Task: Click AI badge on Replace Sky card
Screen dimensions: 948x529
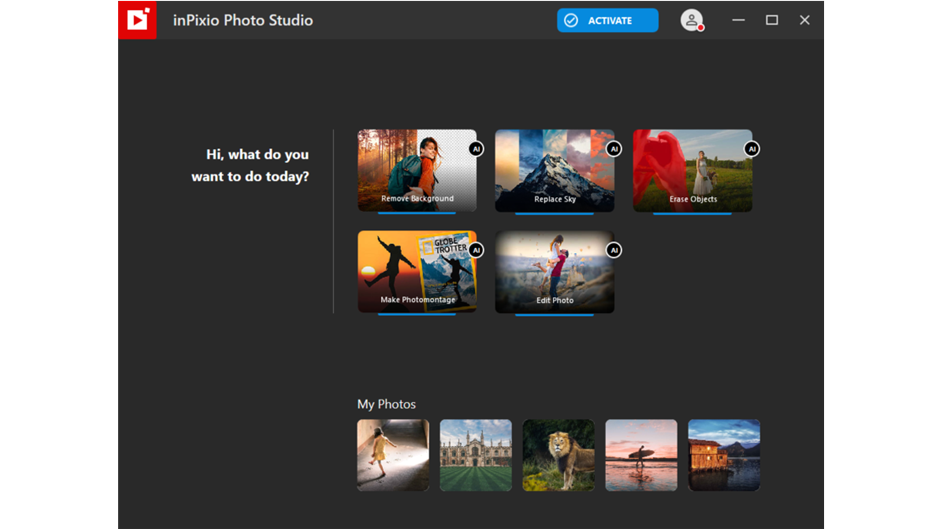Action: pos(614,149)
